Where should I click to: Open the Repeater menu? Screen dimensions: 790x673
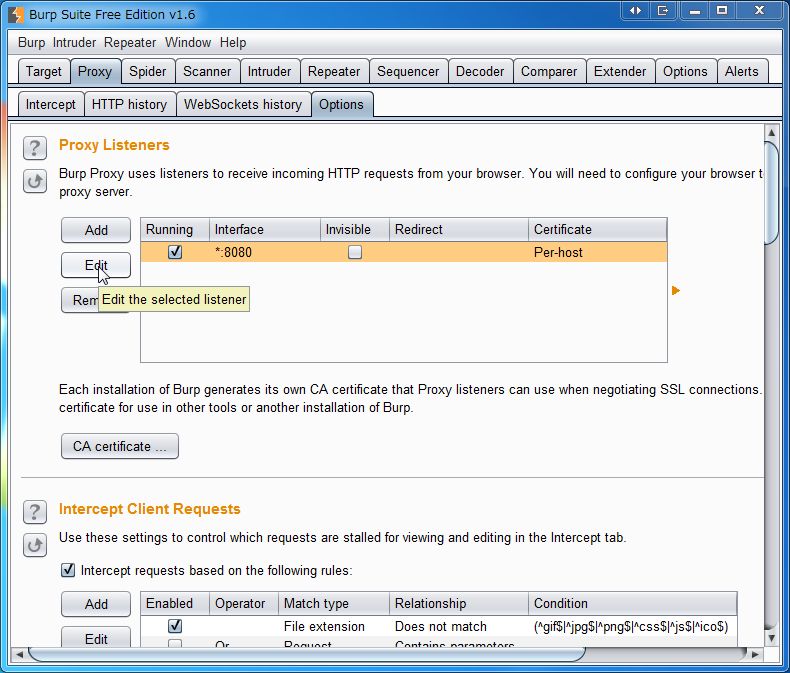(130, 43)
